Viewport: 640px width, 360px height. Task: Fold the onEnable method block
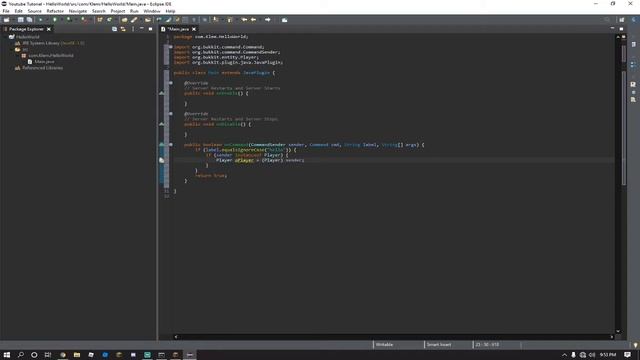[171, 83]
